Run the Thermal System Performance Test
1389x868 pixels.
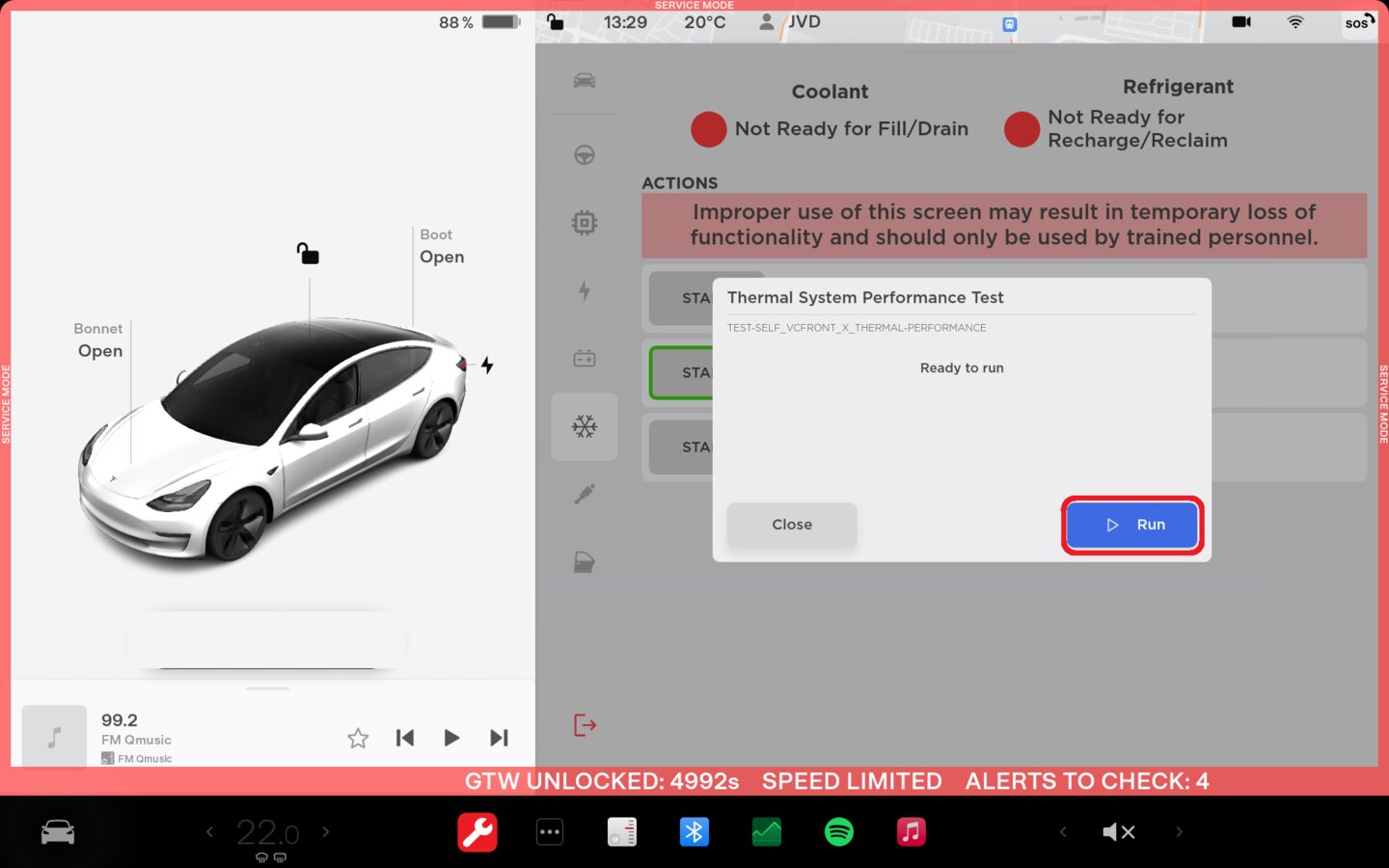pyautogui.click(x=1131, y=525)
